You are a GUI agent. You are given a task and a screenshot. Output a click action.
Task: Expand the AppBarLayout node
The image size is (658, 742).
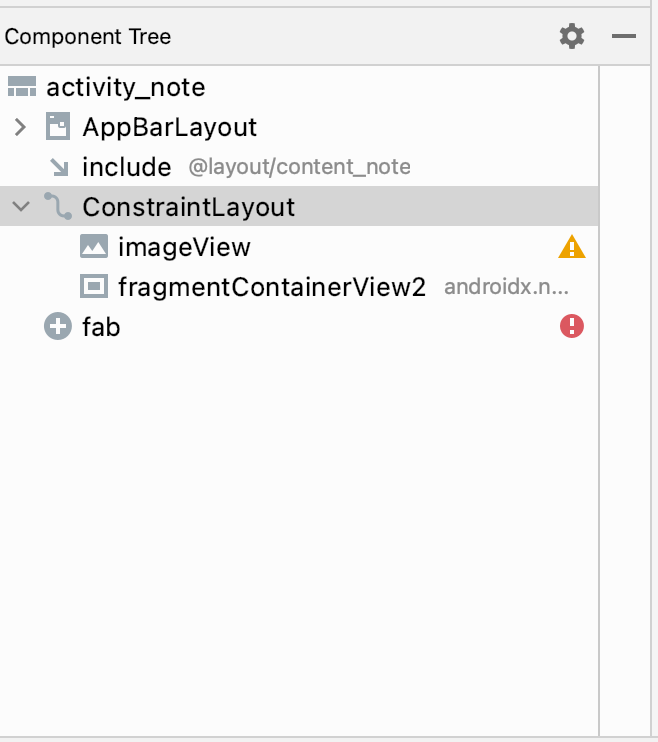20,127
